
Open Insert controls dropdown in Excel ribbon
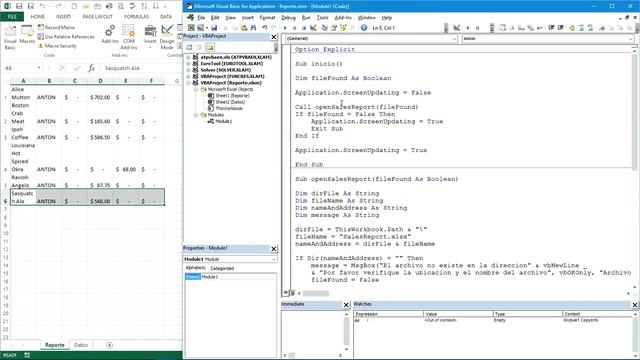[150, 36]
